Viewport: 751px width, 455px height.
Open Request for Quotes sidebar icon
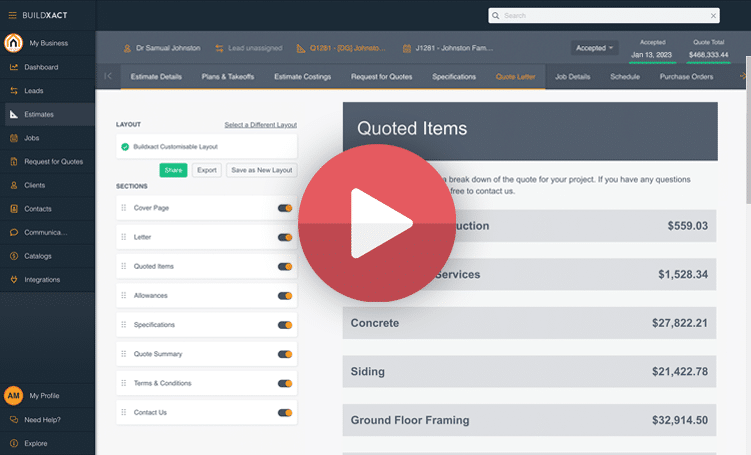pos(14,162)
